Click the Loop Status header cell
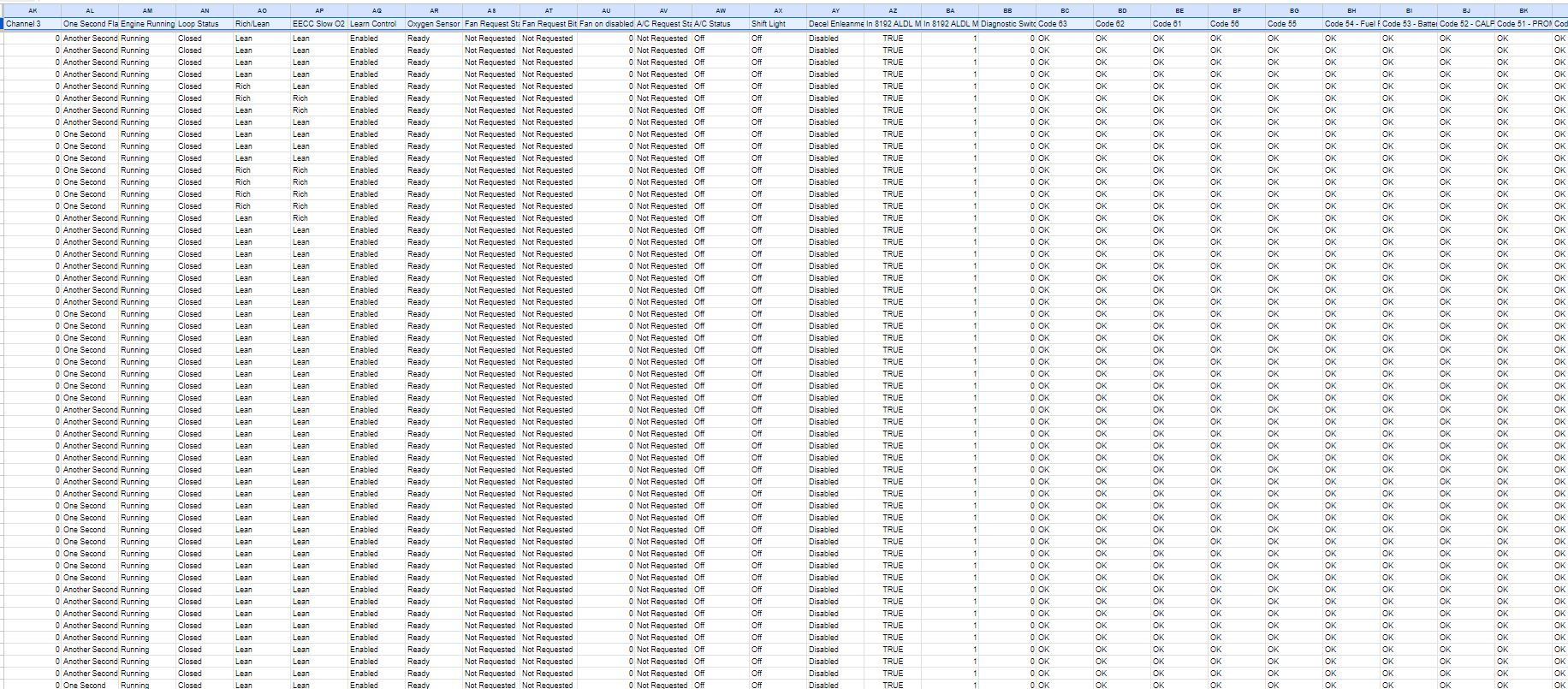1568x689 pixels. [205, 24]
